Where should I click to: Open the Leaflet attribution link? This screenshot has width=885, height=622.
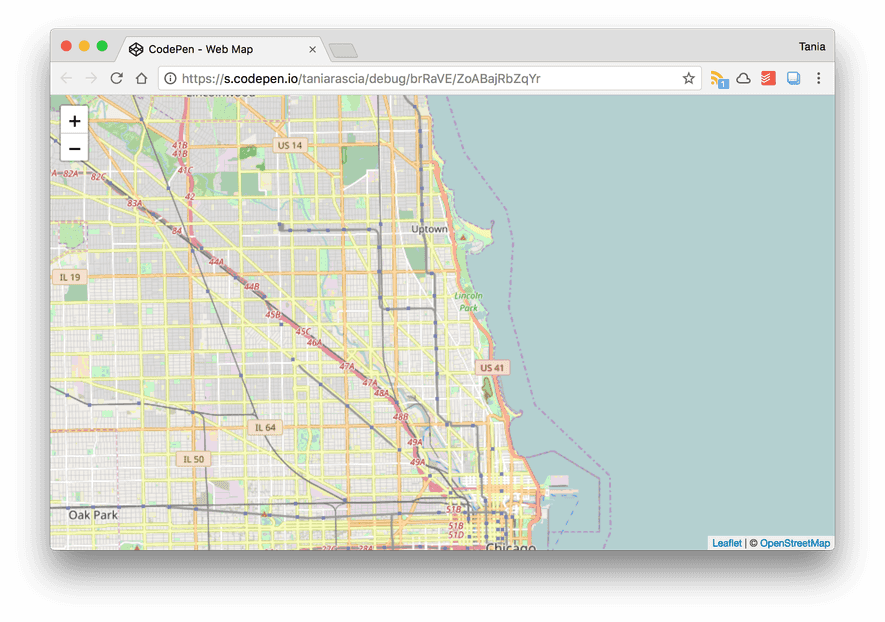point(727,543)
